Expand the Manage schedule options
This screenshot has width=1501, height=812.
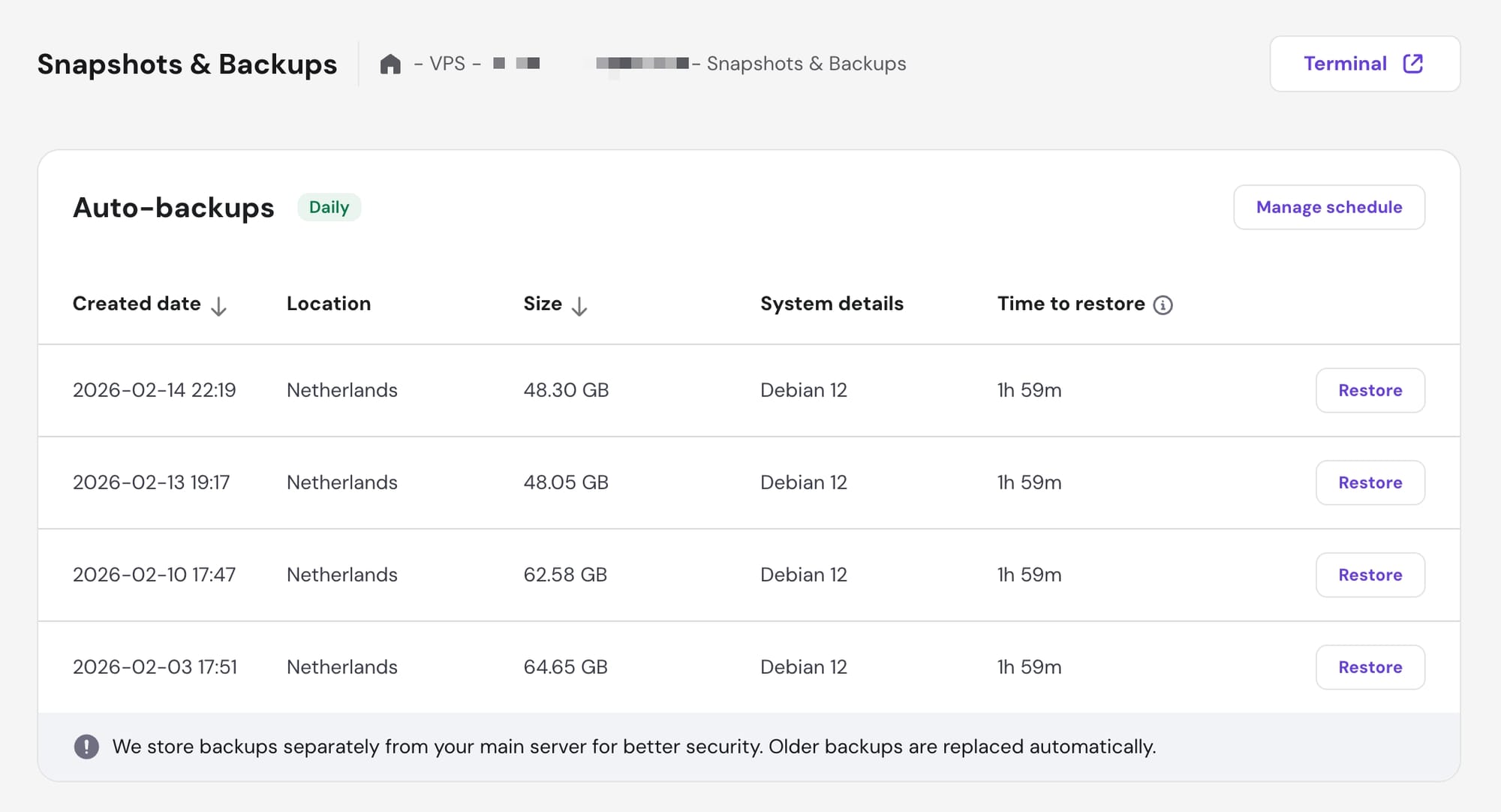point(1329,207)
